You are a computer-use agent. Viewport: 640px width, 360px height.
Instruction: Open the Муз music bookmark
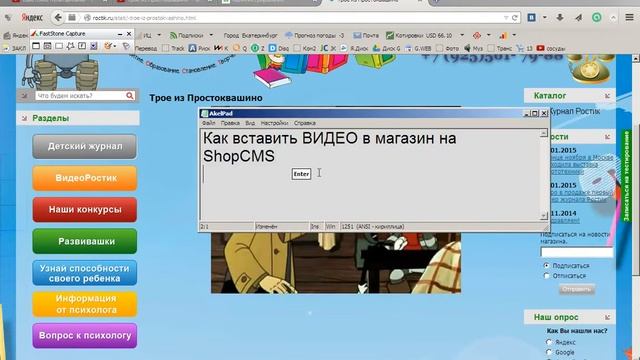click(x=473, y=48)
